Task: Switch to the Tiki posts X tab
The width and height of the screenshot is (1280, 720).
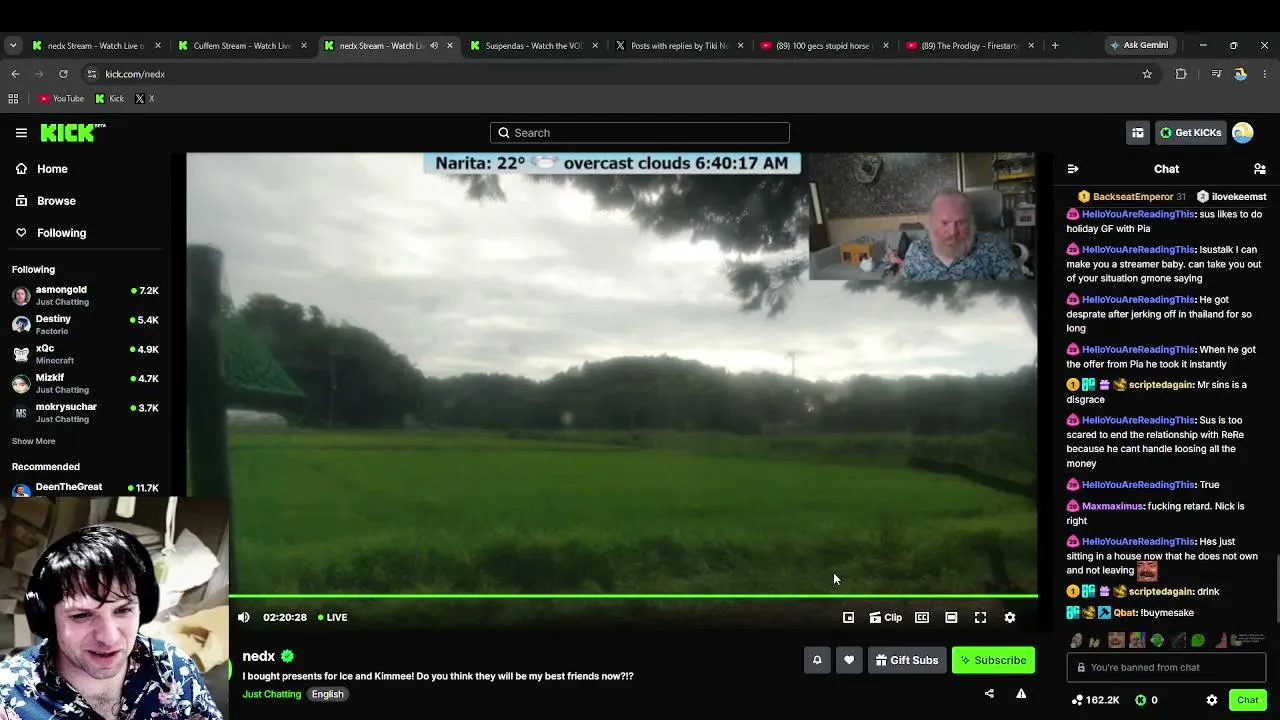Action: [680, 45]
